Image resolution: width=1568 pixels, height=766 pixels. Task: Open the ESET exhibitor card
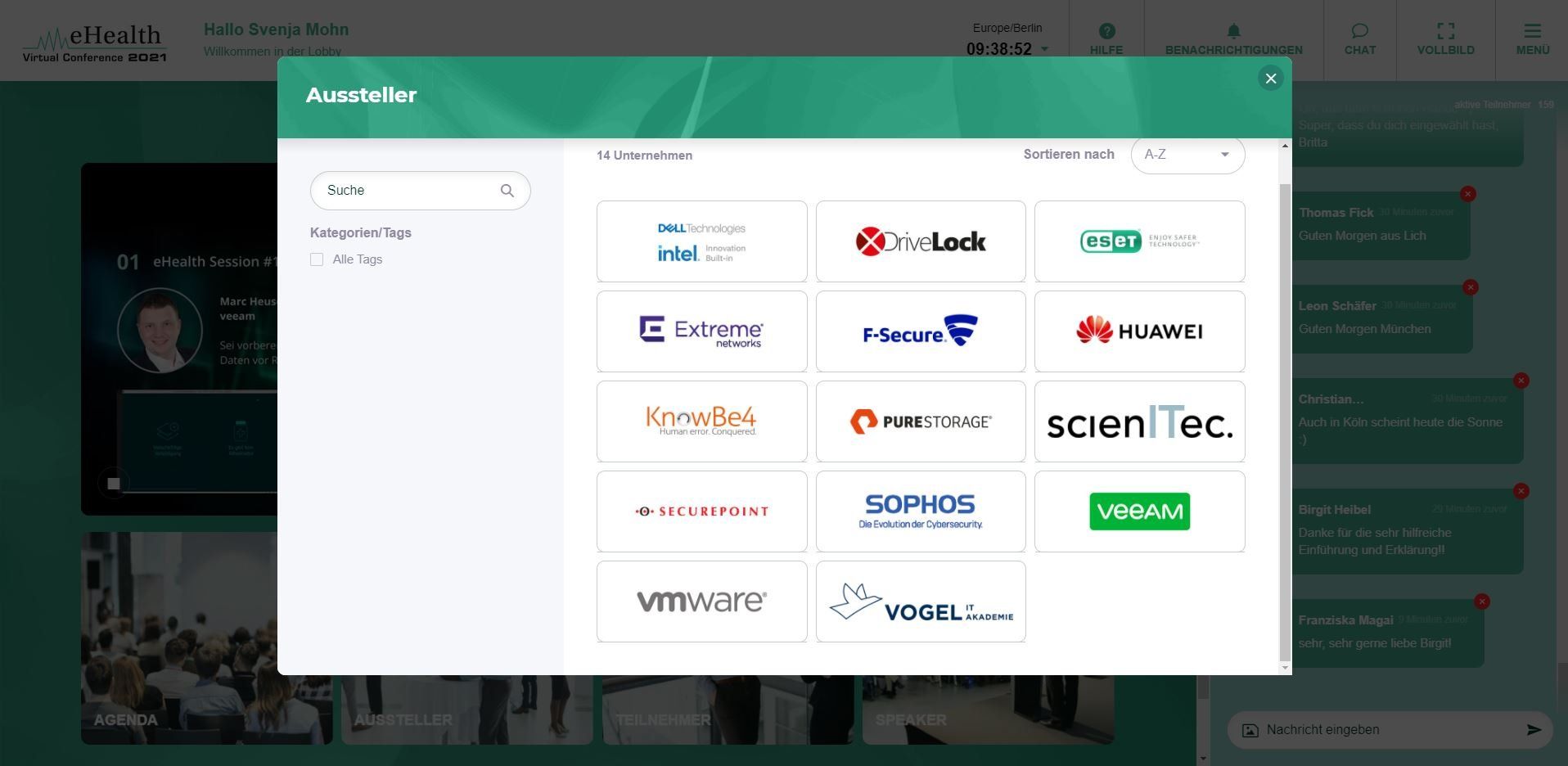pyautogui.click(x=1139, y=241)
